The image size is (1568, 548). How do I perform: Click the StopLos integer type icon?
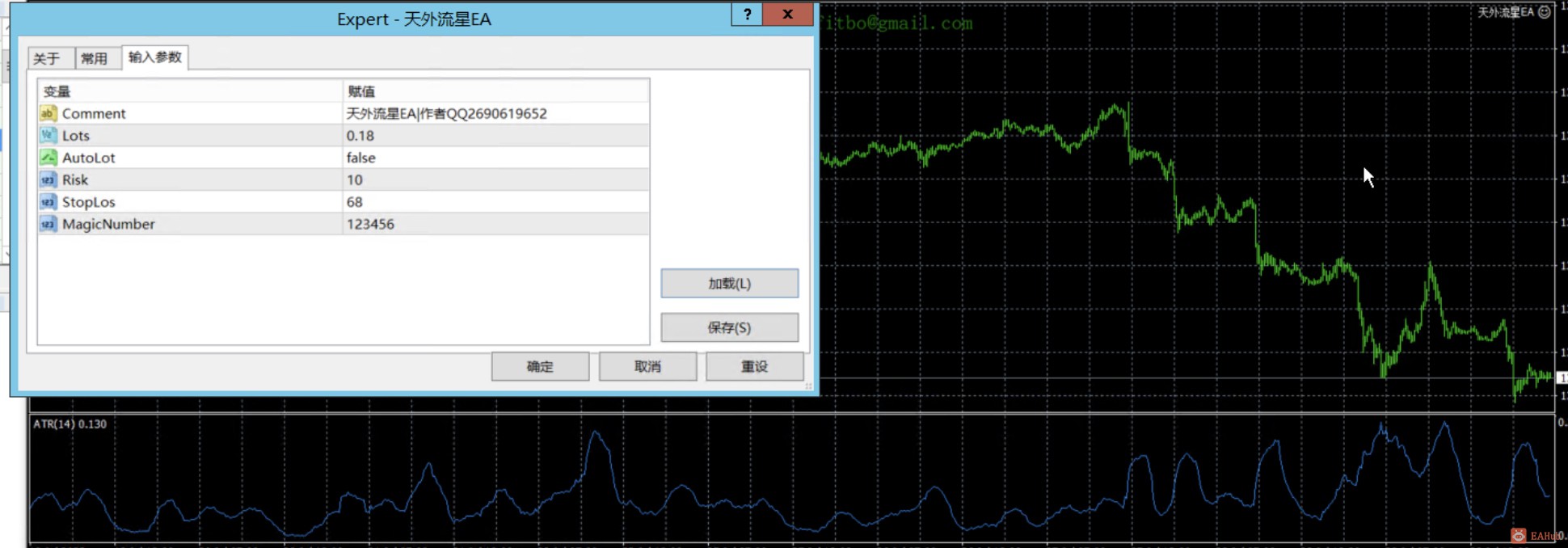click(48, 201)
